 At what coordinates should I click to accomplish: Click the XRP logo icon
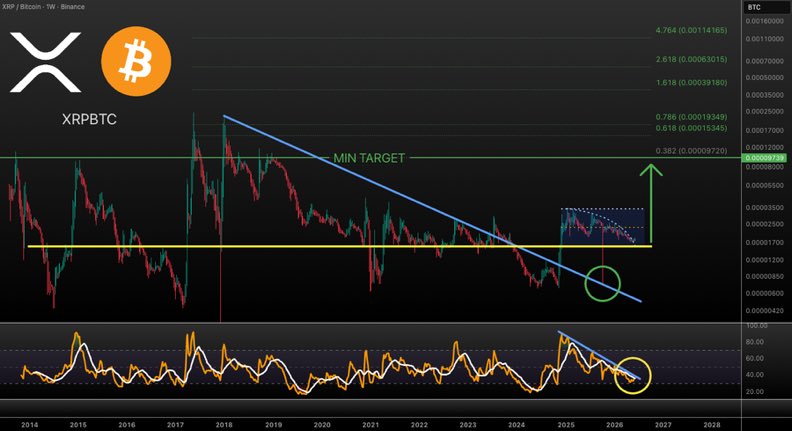(45, 62)
